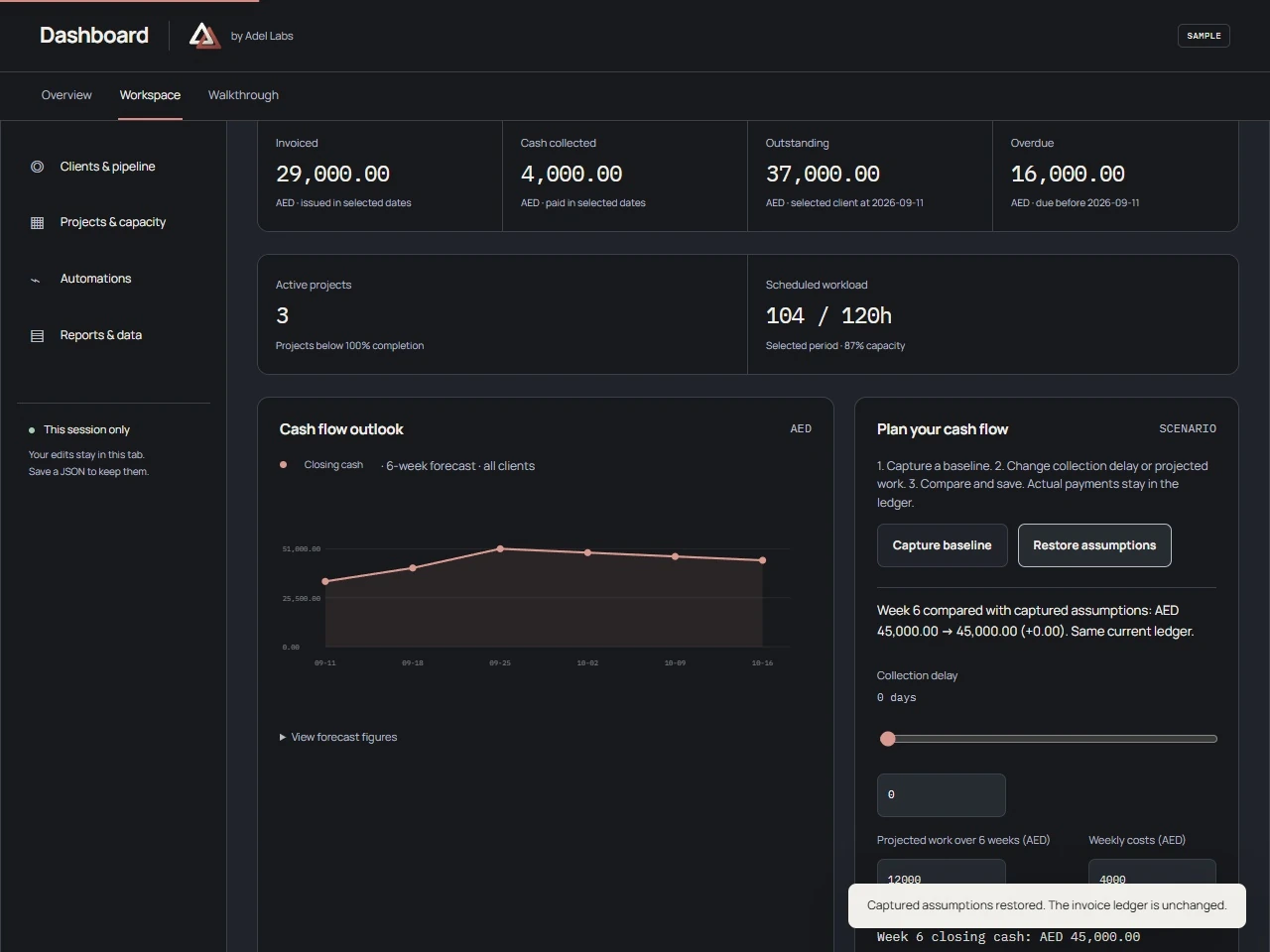
Task: Click the 'by Adel Labs' text
Action: click(x=262, y=36)
